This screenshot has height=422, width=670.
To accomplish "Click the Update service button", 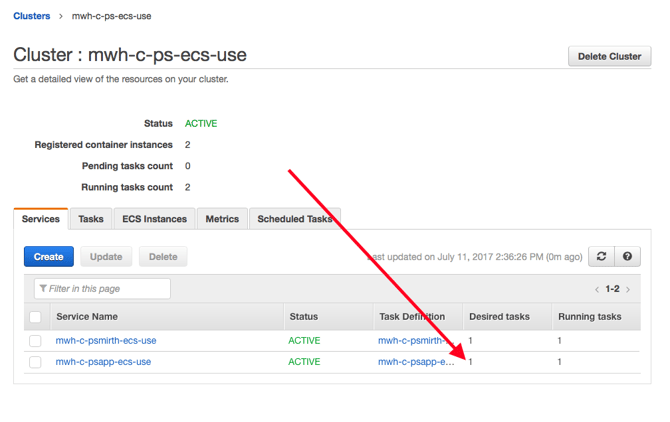I will 106,257.
